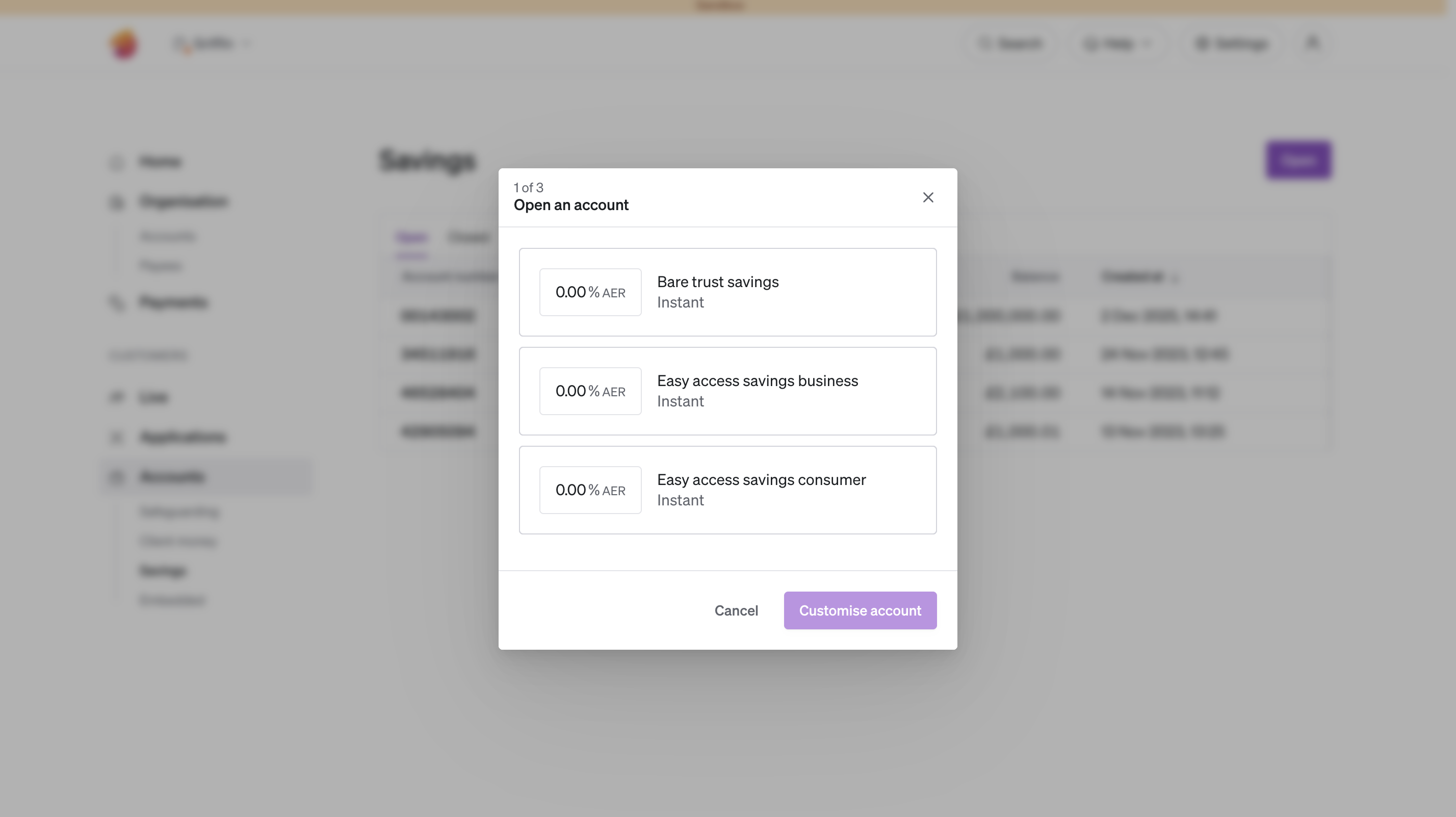Viewport: 1456px width, 817px height.
Task: Click Cancel in the dialog
Action: 736,610
